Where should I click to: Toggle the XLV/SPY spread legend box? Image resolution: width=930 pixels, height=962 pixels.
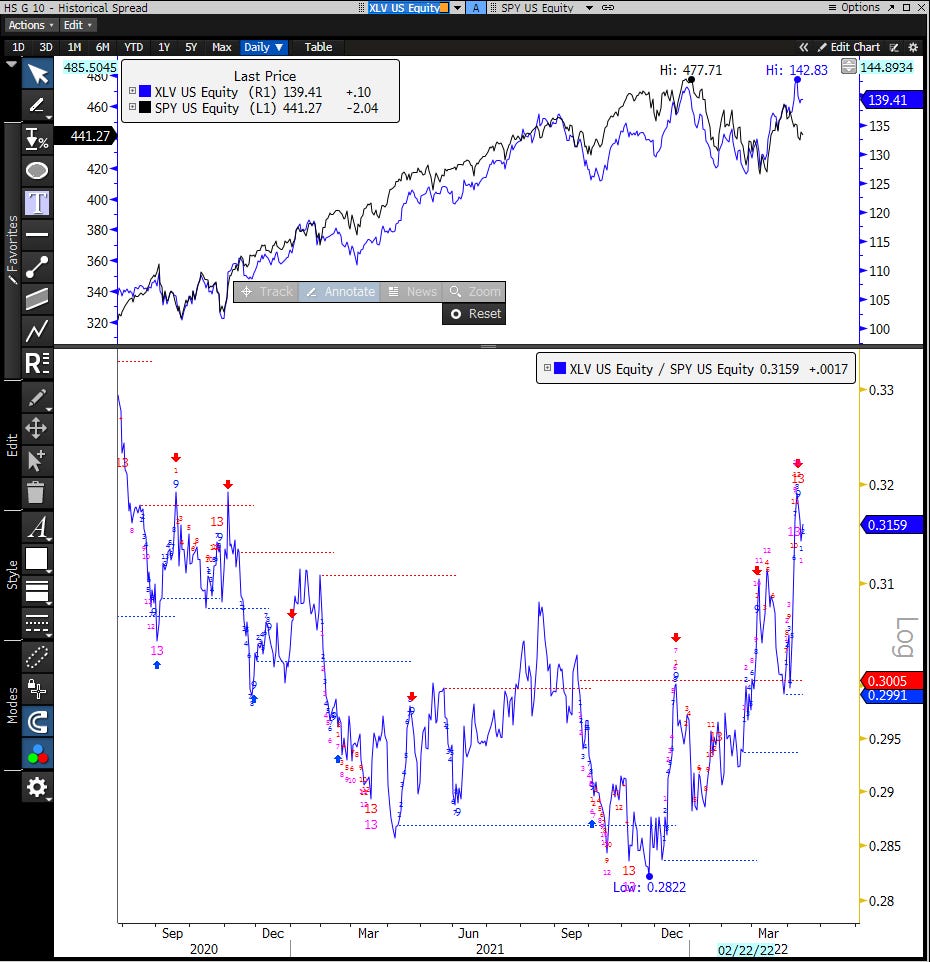pos(547,368)
